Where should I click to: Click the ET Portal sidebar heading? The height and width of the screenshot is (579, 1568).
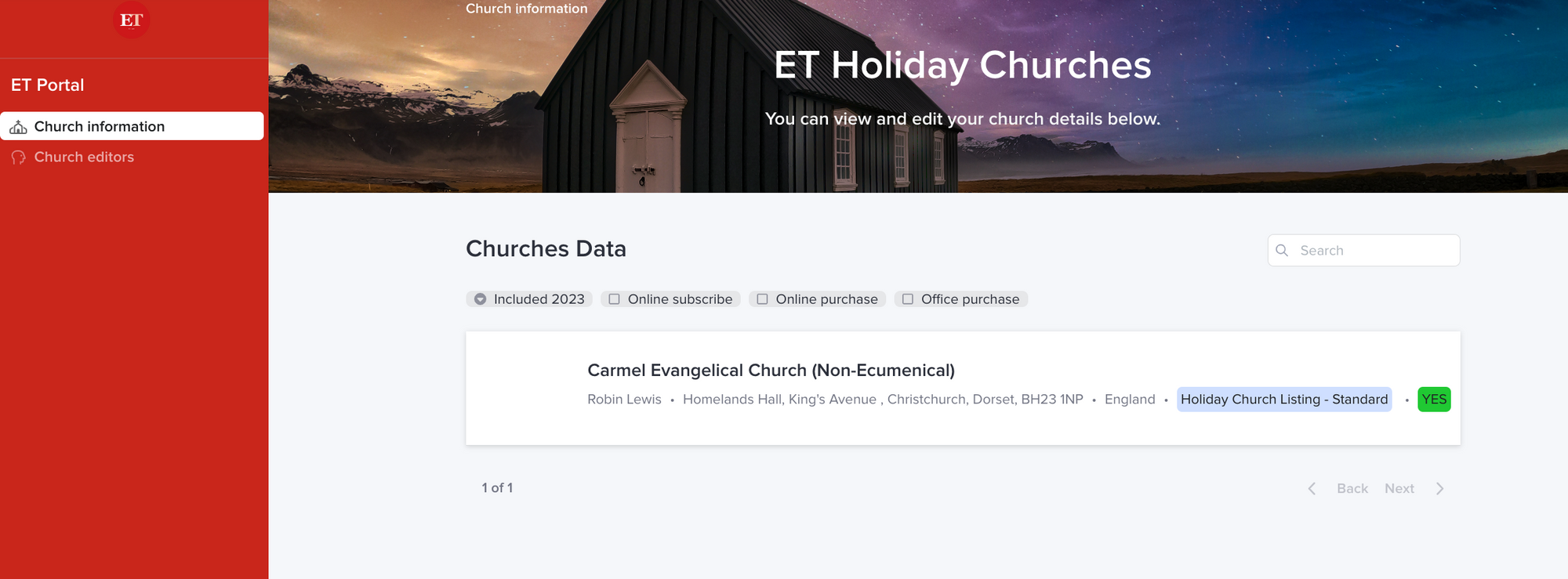click(48, 85)
